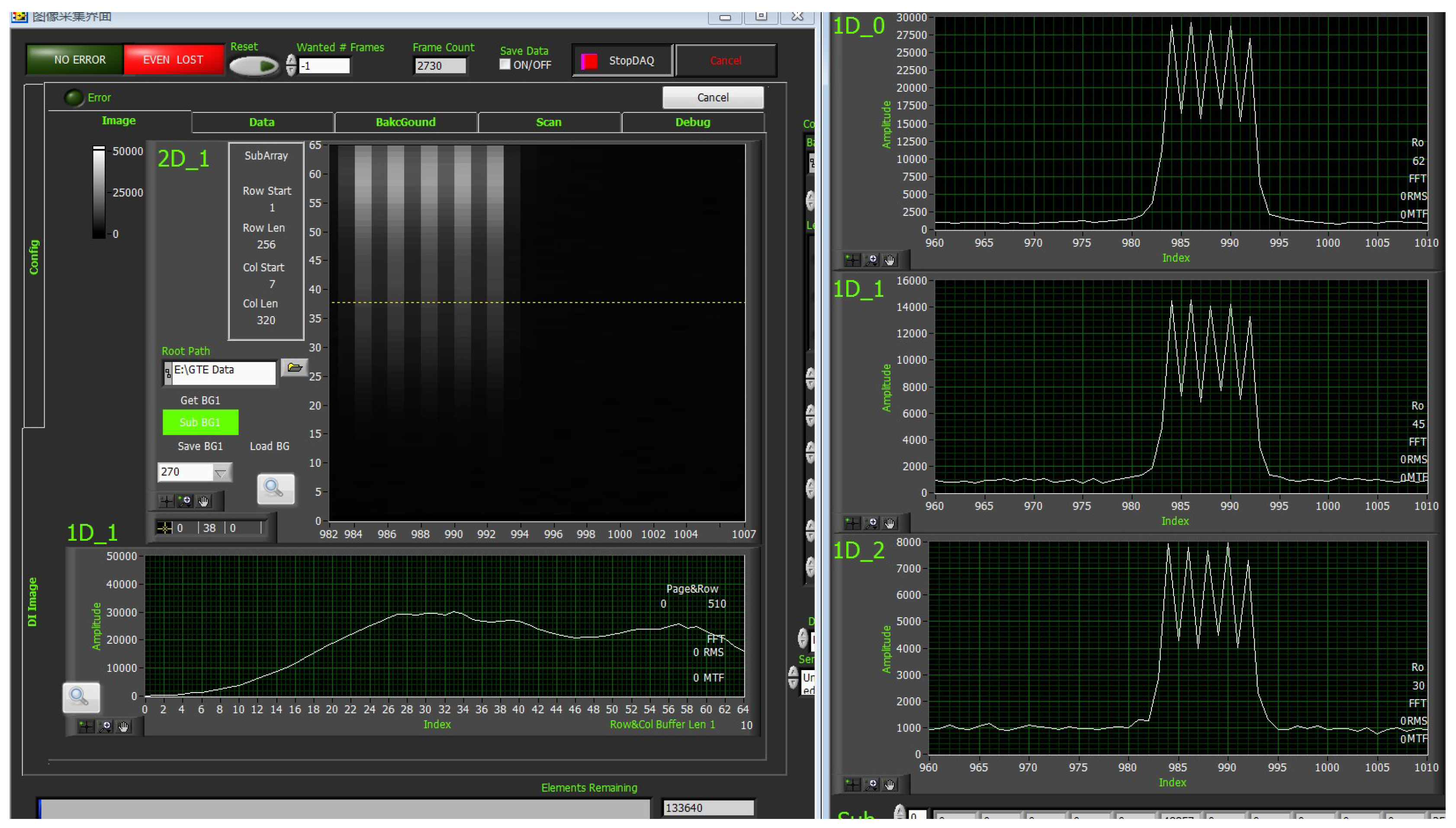
Task: Click the folder browse icon beside Root Path
Action: pos(294,368)
